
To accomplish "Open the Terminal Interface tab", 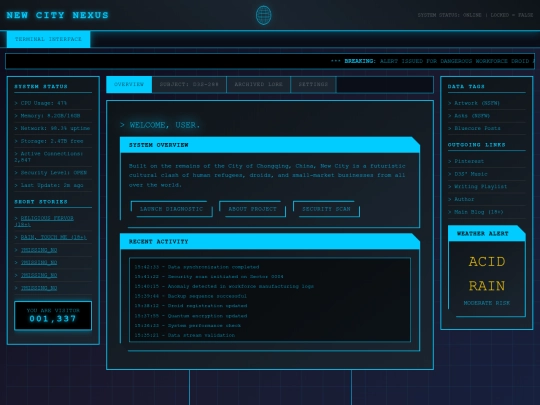I will [49, 39].
